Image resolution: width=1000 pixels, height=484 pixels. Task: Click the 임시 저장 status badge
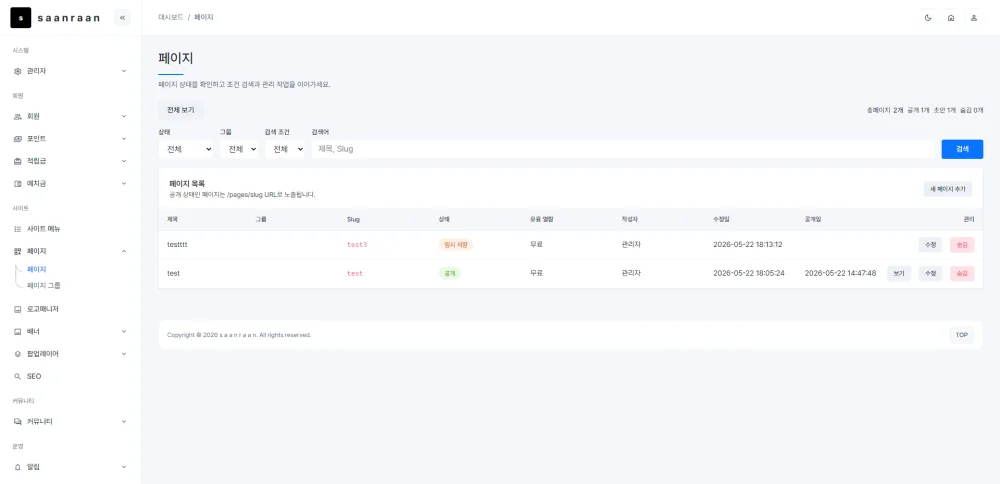[x=456, y=245]
